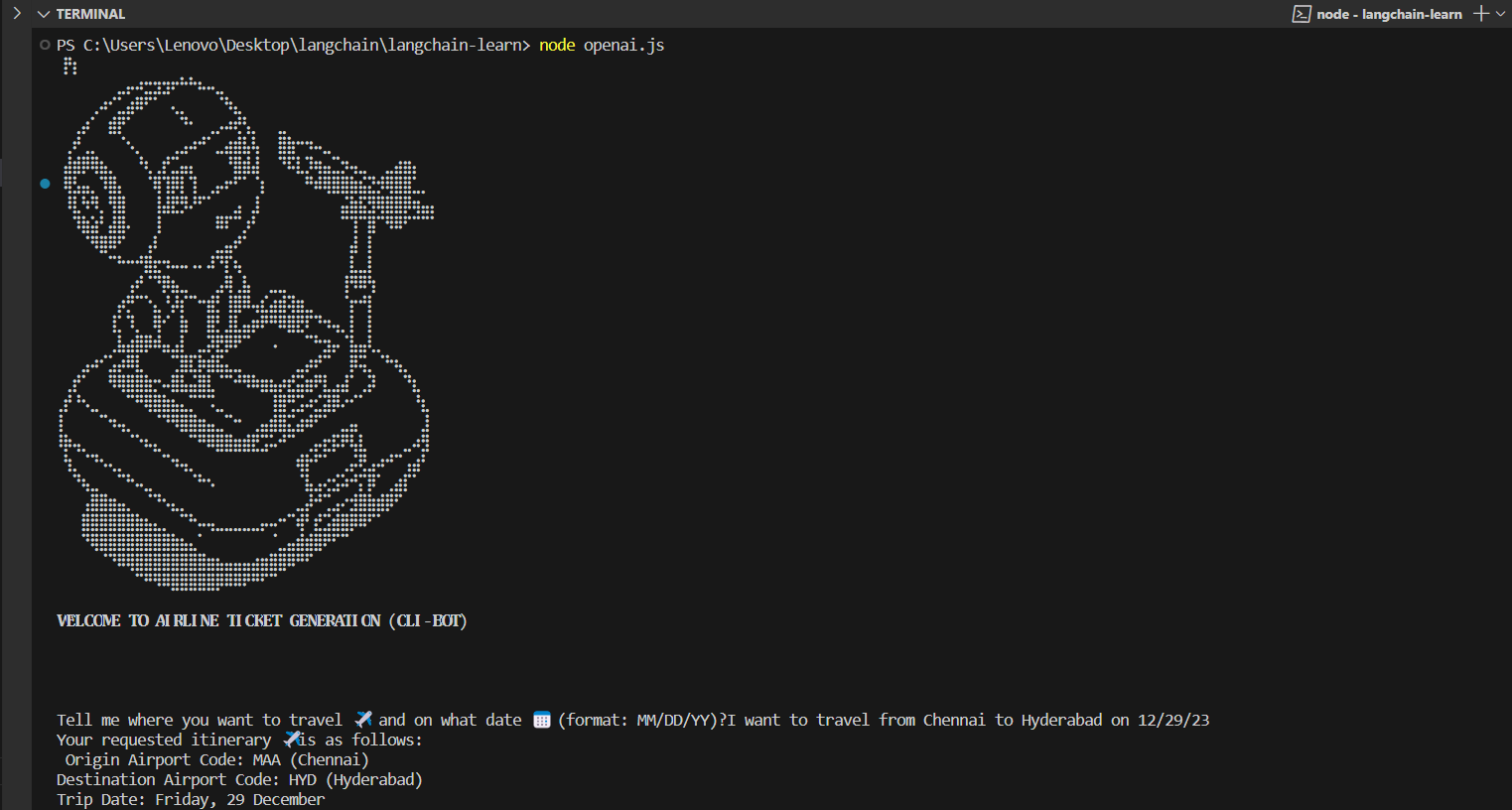The height and width of the screenshot is (810, 1512).
Task: Click the PS C:\Users\Lenovo\Desktop\langchain prompt path
Action: tap(294, 45)
